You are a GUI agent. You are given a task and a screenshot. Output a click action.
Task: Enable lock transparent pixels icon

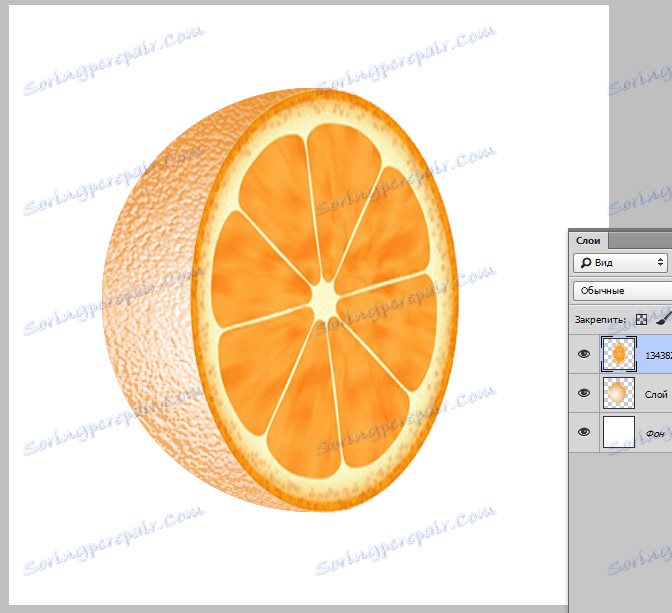[641, 319]
